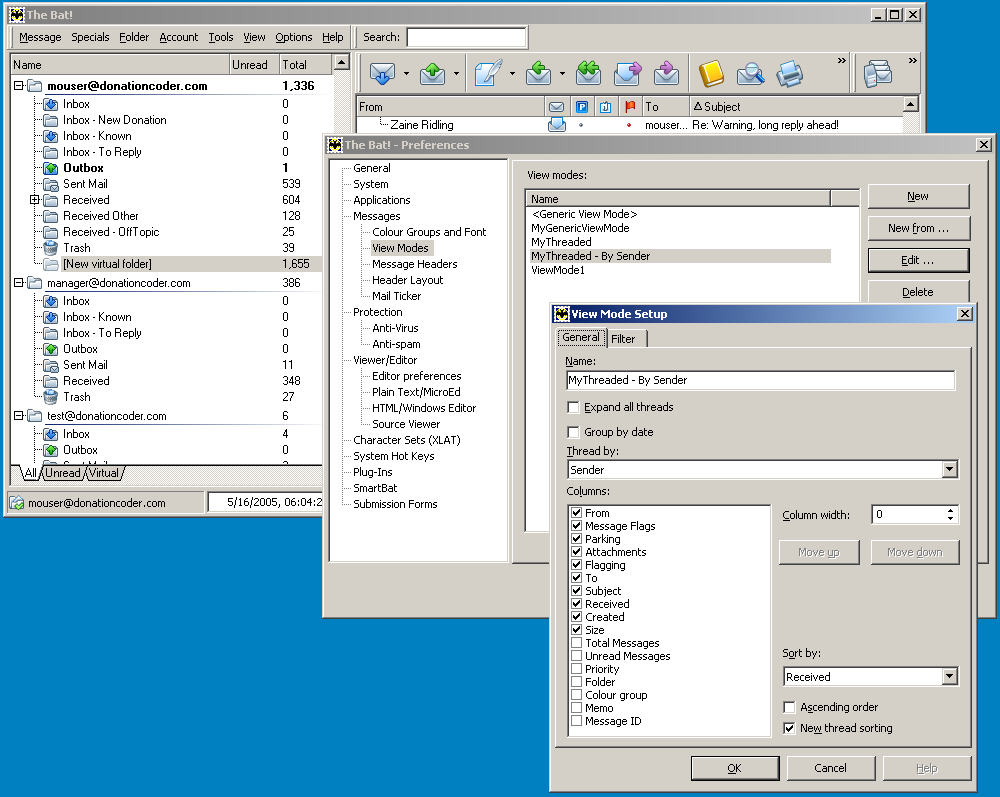Click the status bar account icon

click(x=17, y=503)
